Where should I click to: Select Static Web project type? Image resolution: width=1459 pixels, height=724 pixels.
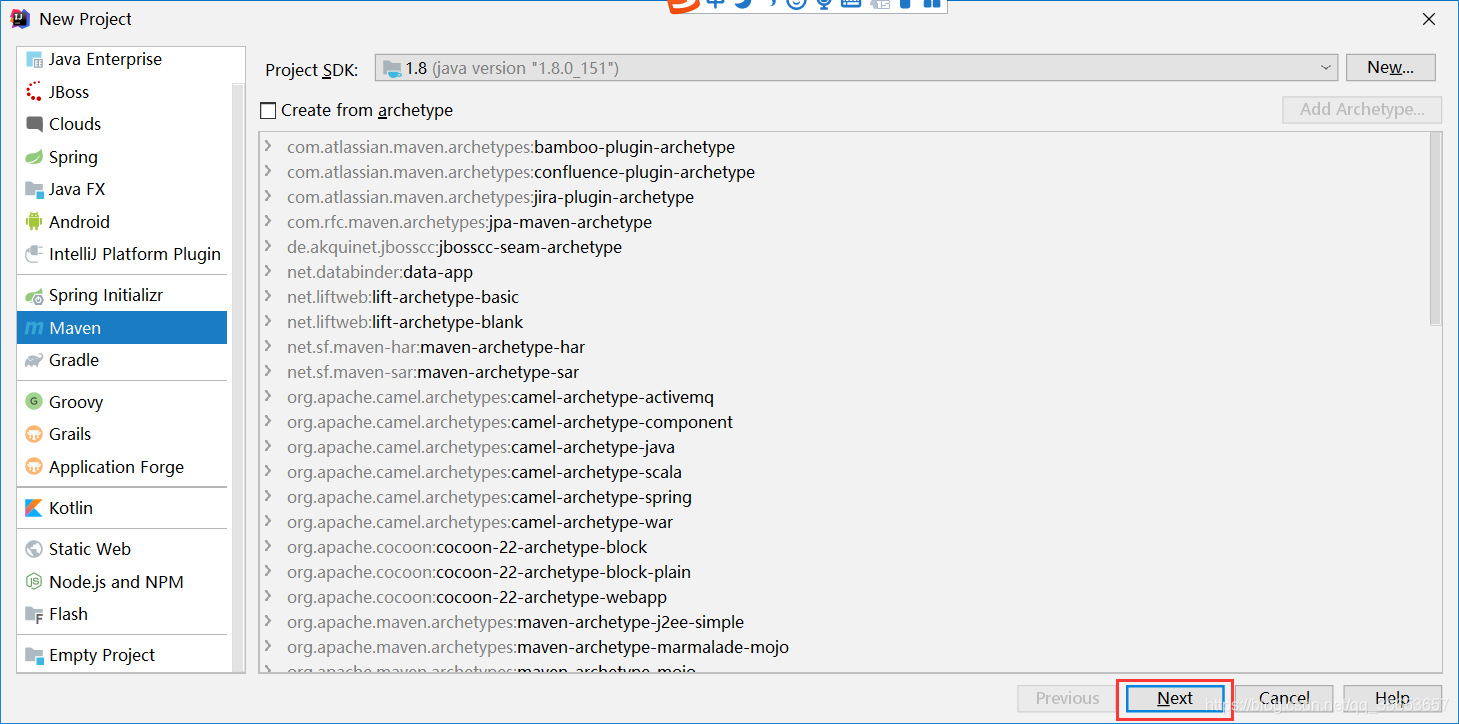(x=122, y=549)
